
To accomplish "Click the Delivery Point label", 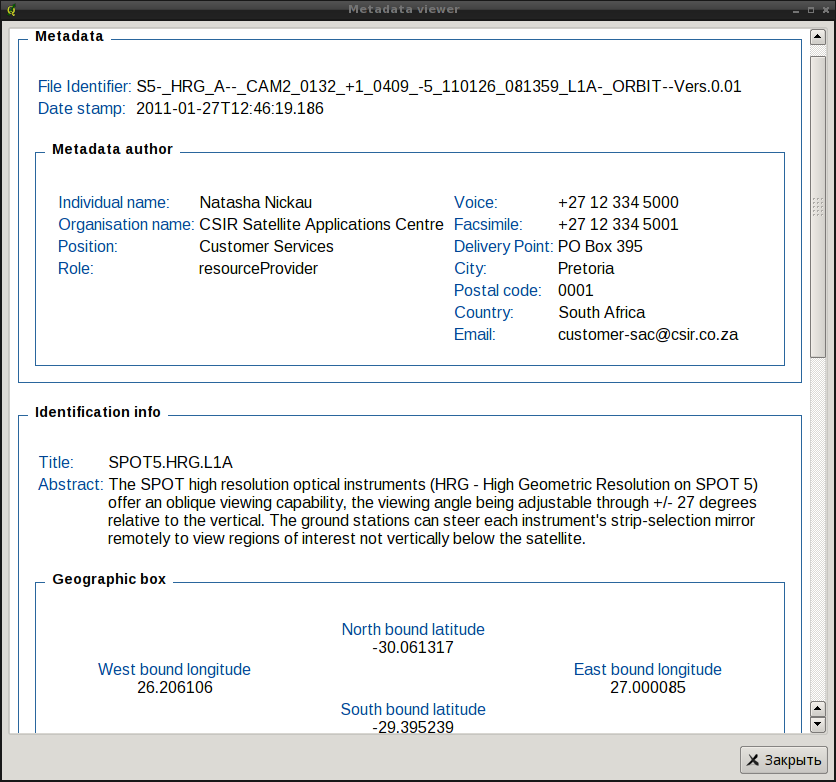I will click(x=503, y=246).
